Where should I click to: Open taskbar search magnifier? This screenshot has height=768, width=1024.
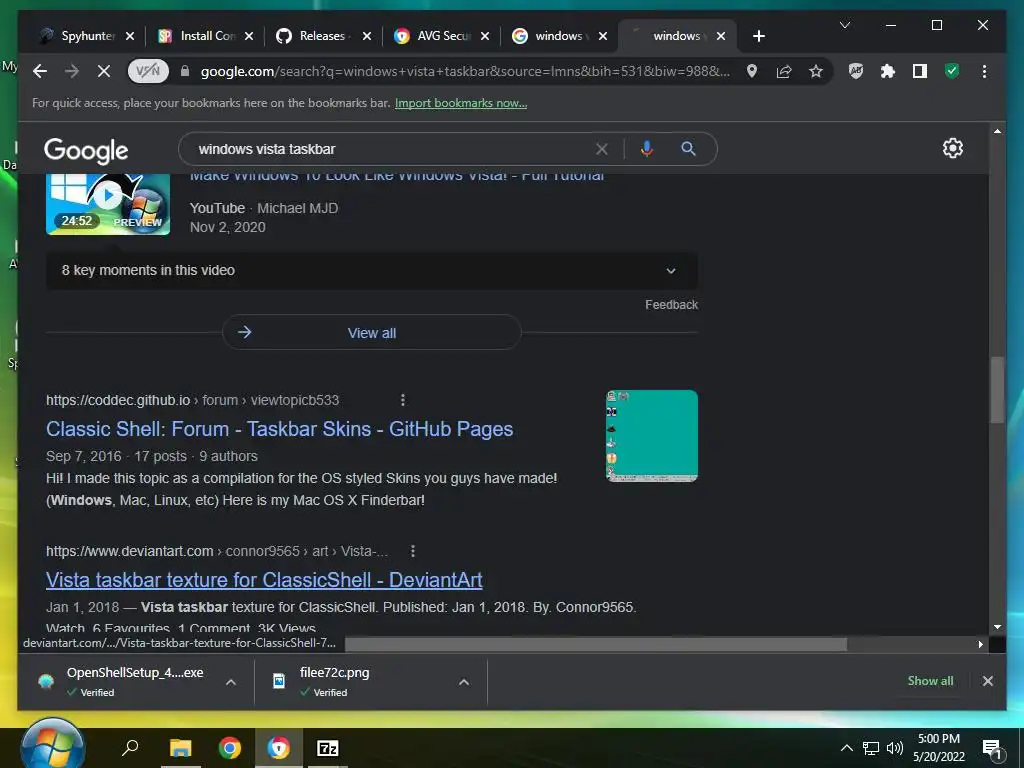point(130,747)
